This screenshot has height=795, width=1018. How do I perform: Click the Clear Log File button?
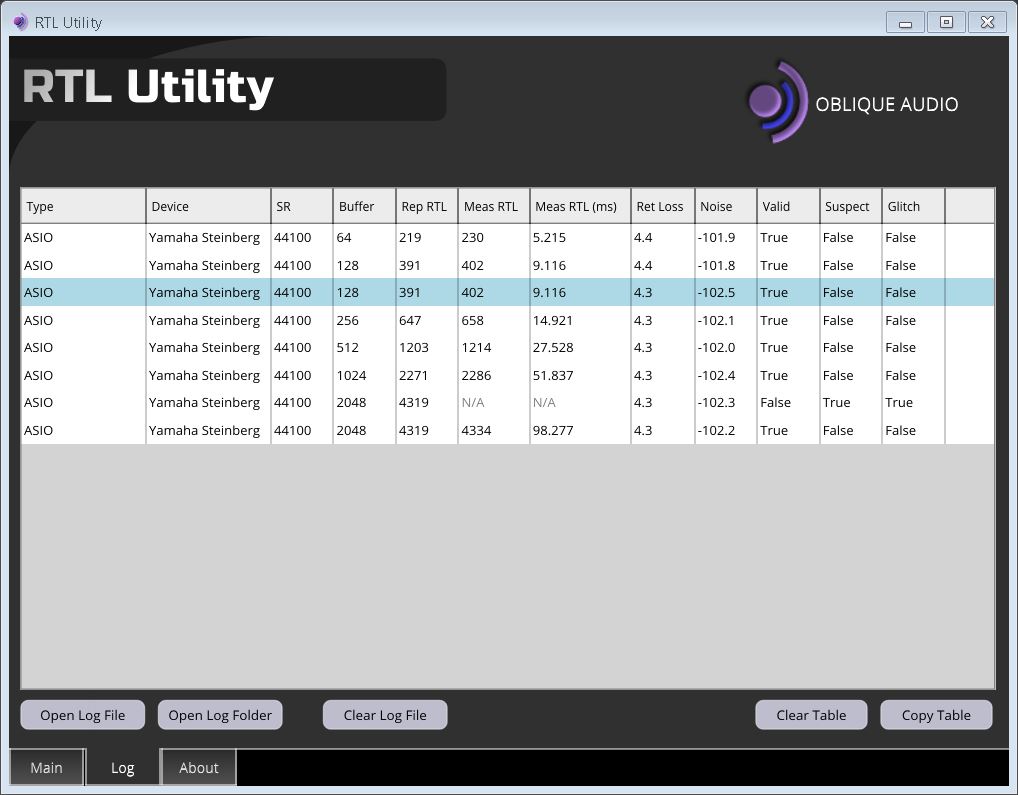385,715
